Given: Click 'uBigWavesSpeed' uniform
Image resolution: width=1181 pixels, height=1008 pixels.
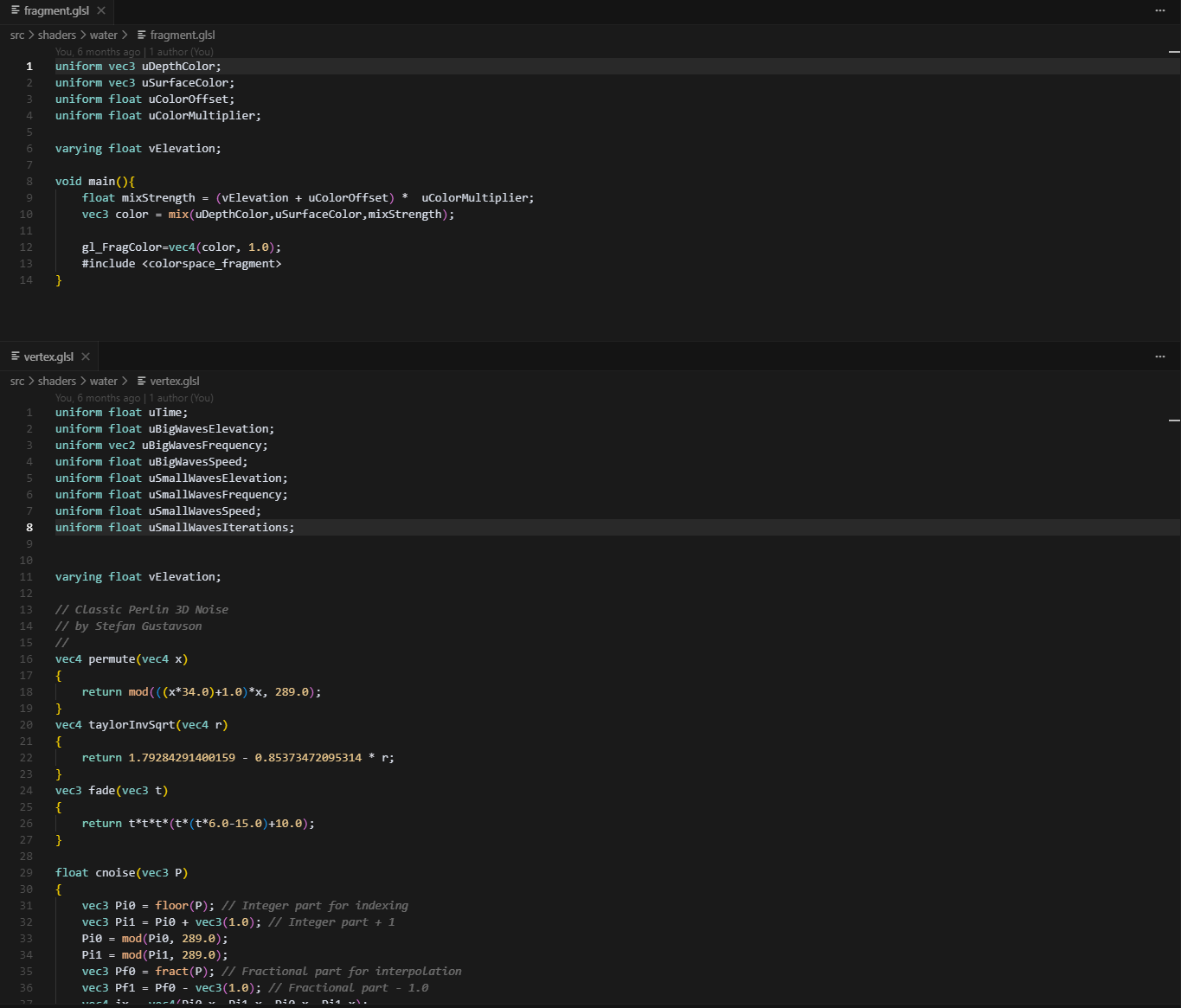Looking at the screenshot, I should click(x=196, y=462).
